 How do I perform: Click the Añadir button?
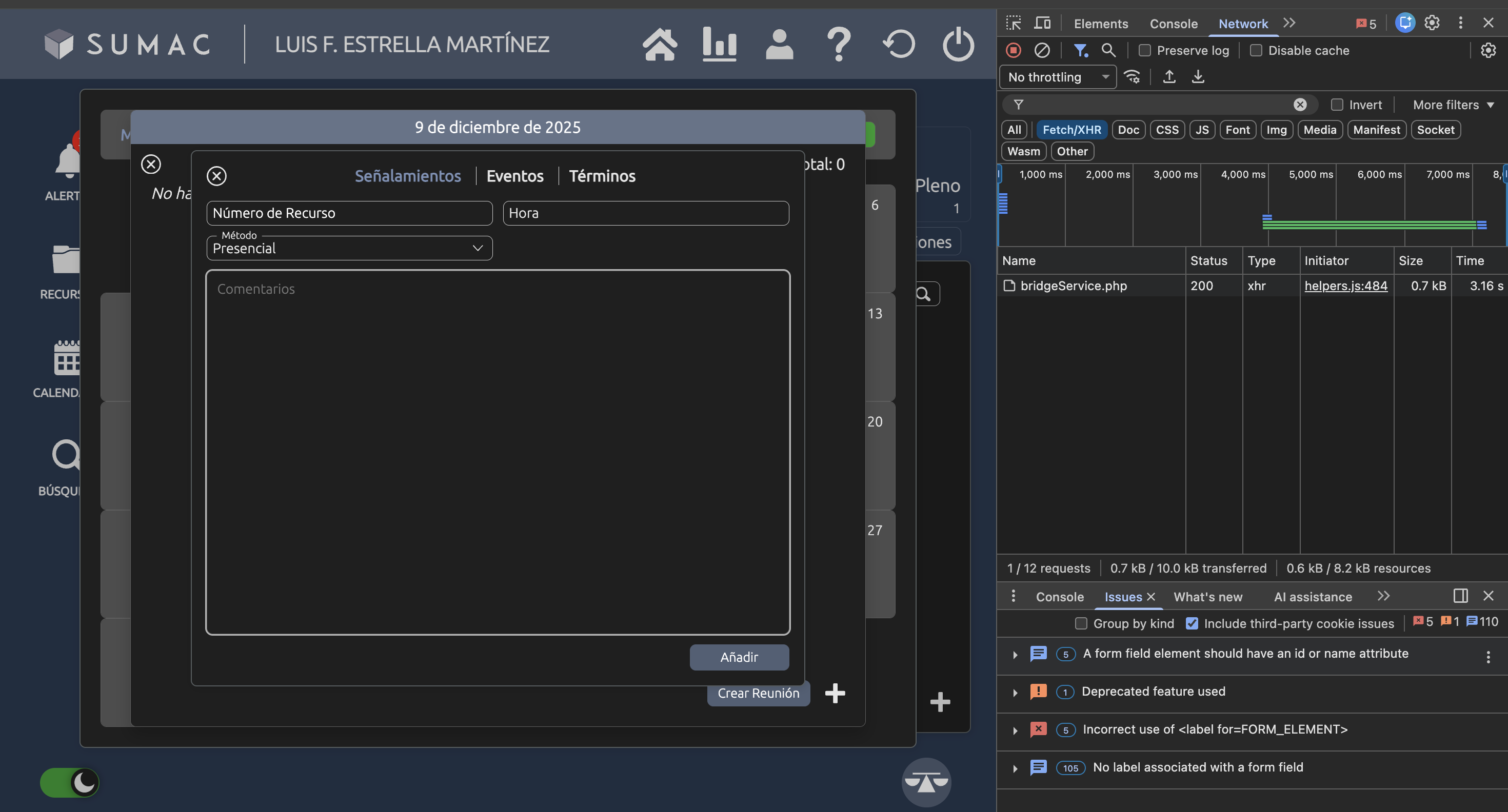point(739,657)
